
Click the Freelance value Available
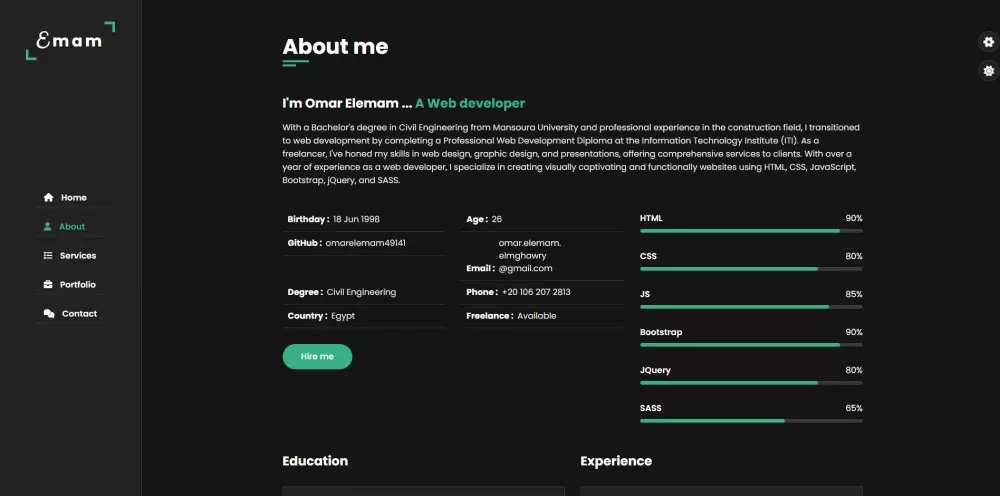point(536,316)
